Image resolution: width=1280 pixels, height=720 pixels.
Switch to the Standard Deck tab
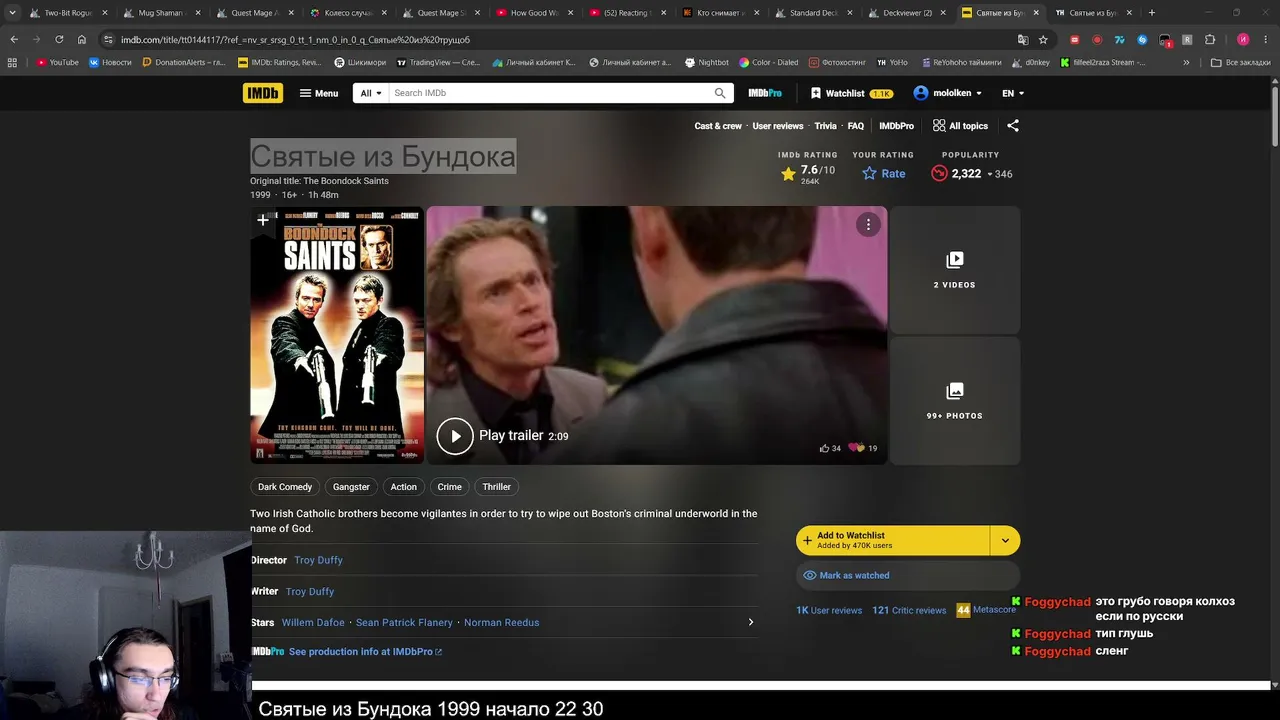coord(815,13)
